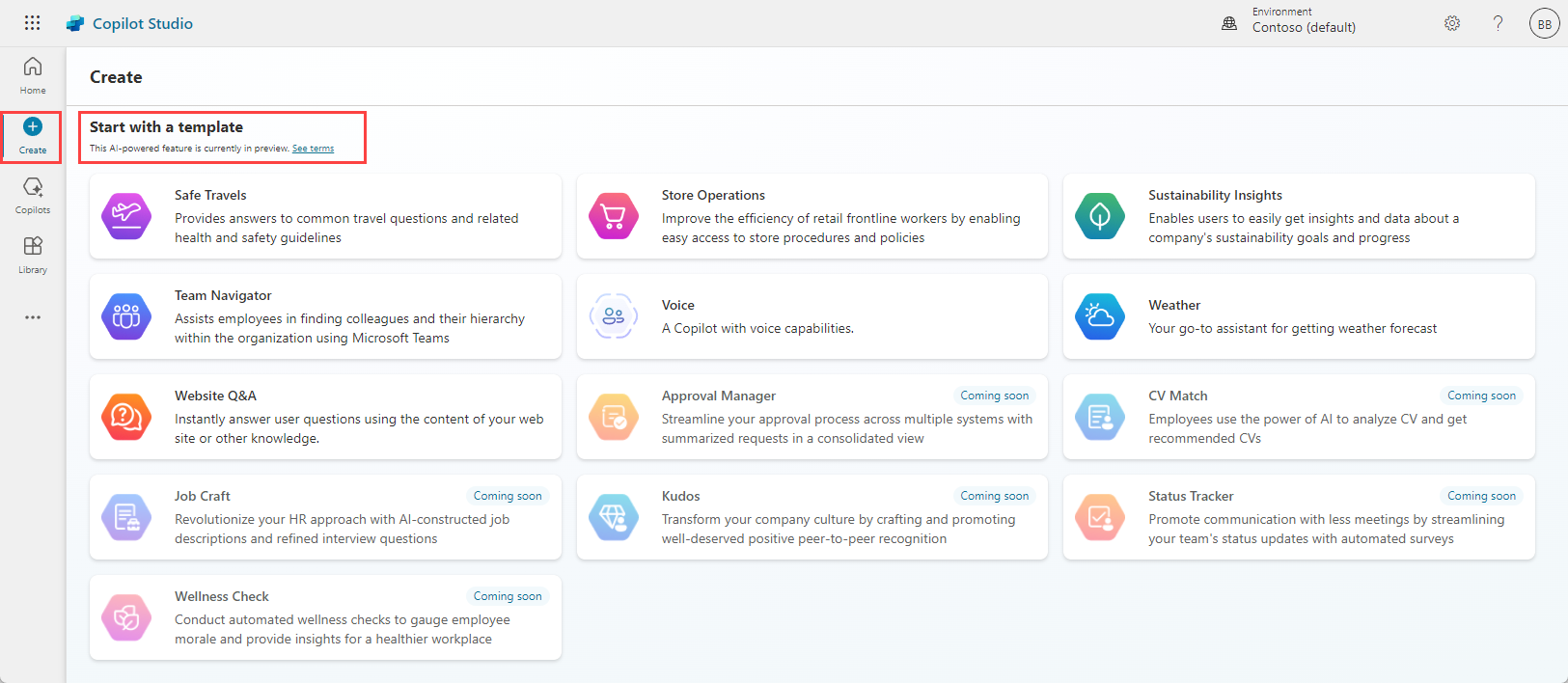Select Create in the sidebar
The image size is (1568, 683).
click(33, 136)
